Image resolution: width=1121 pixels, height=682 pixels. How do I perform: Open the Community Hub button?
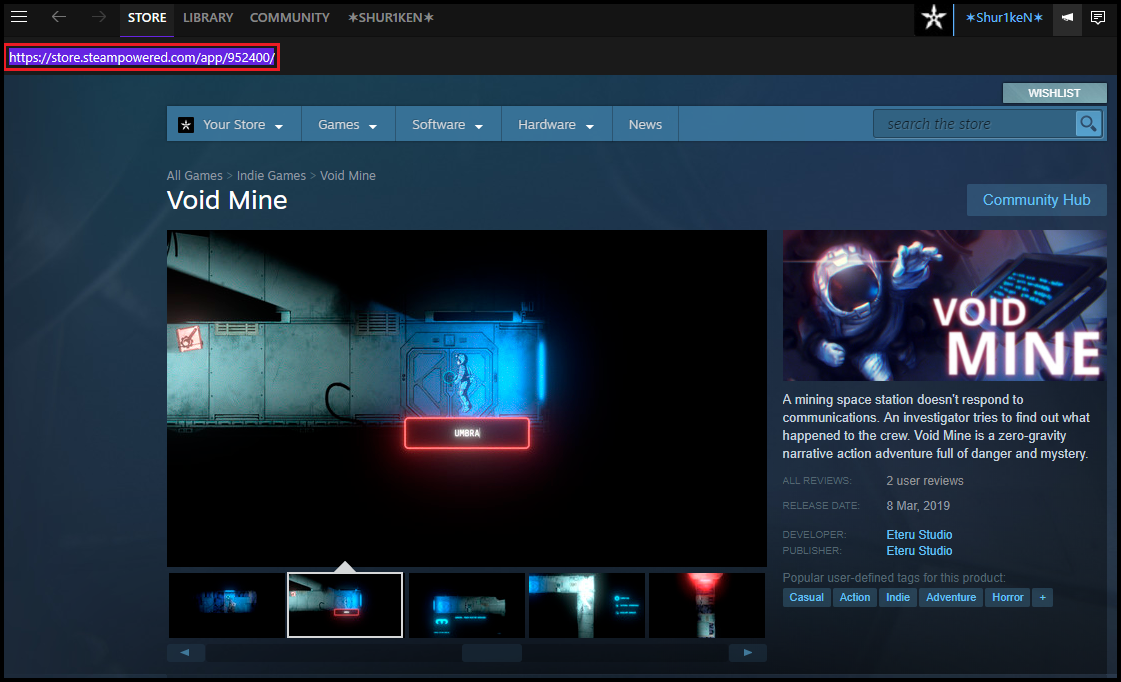pos(1036,200)
